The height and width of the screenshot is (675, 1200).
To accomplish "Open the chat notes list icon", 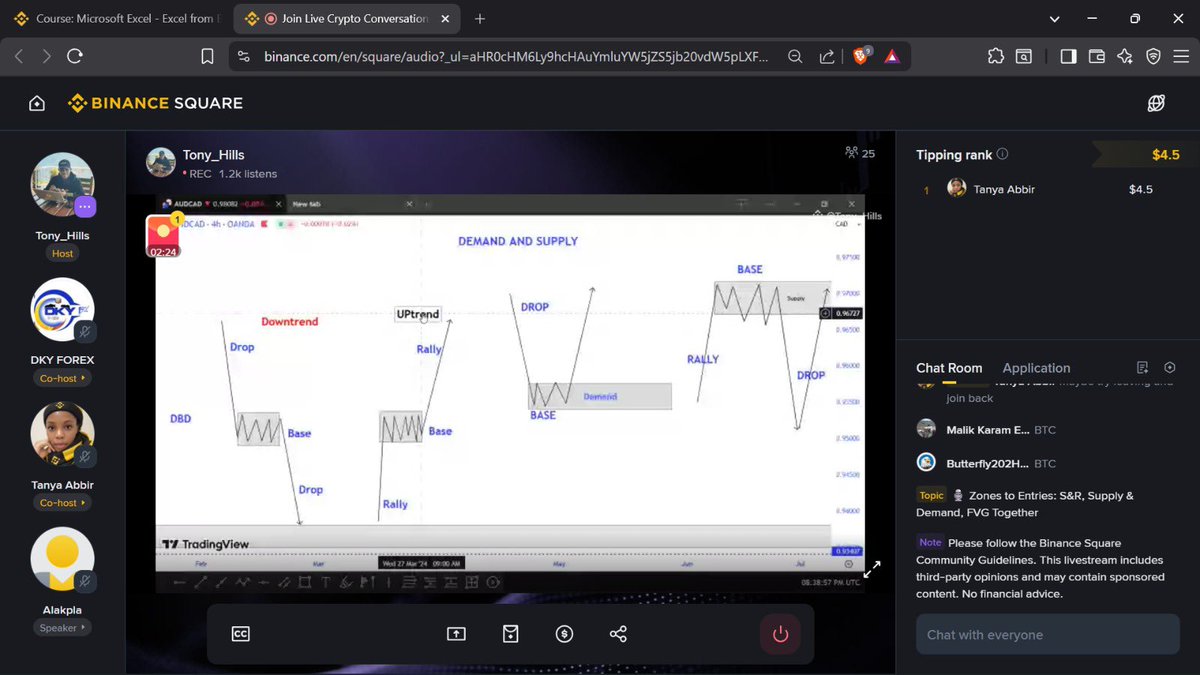I will click(1143, 368).
